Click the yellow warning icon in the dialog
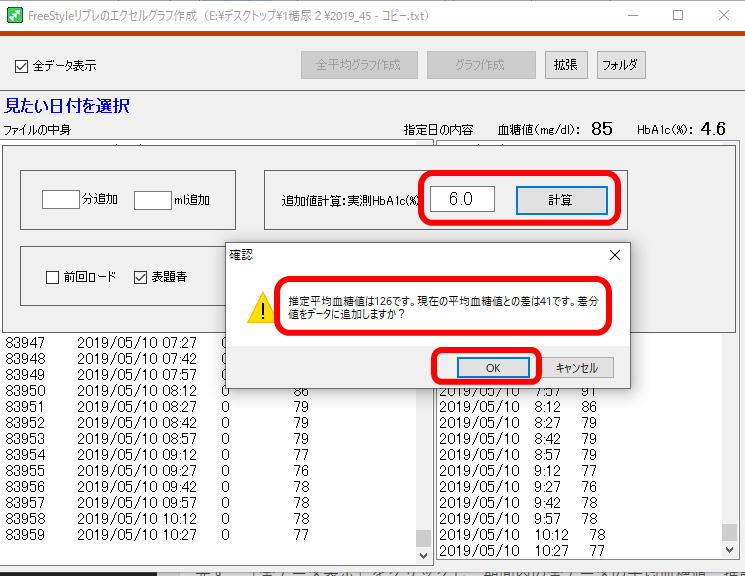This screenshot has height=576, width=745. (x=261, y=310)
